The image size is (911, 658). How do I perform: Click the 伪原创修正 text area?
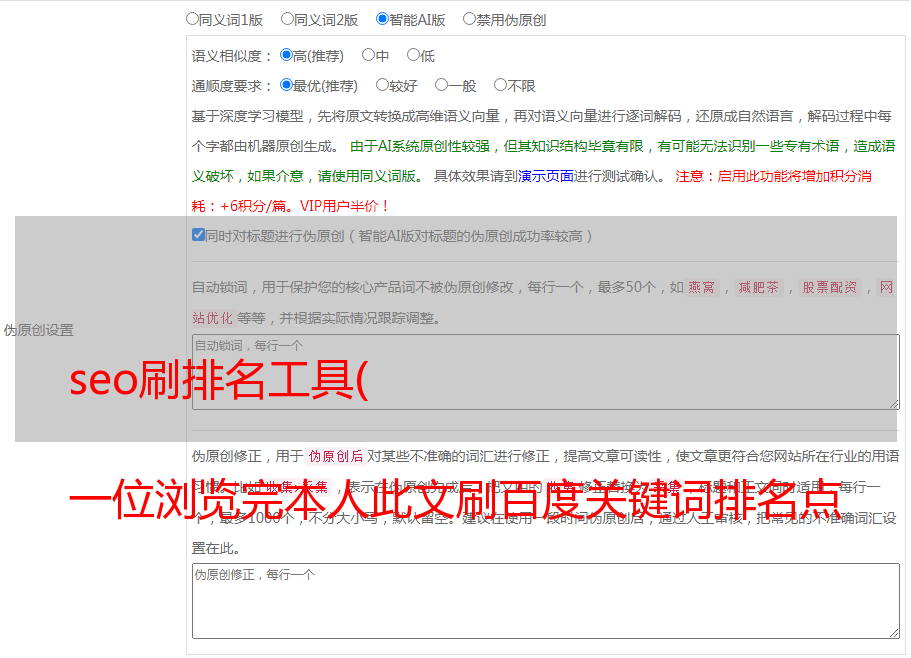click(546, 601)
